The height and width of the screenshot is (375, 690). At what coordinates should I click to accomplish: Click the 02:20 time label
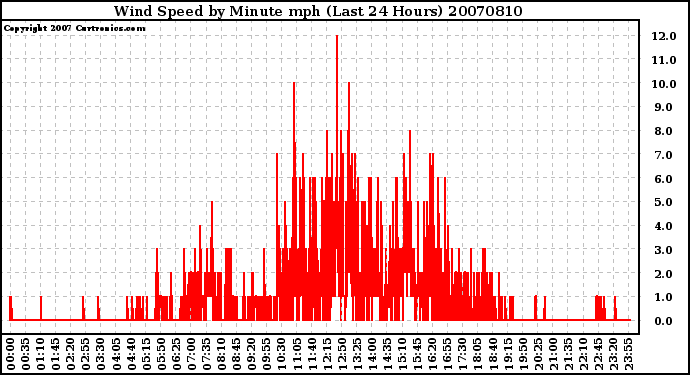(x=71, y=354)
